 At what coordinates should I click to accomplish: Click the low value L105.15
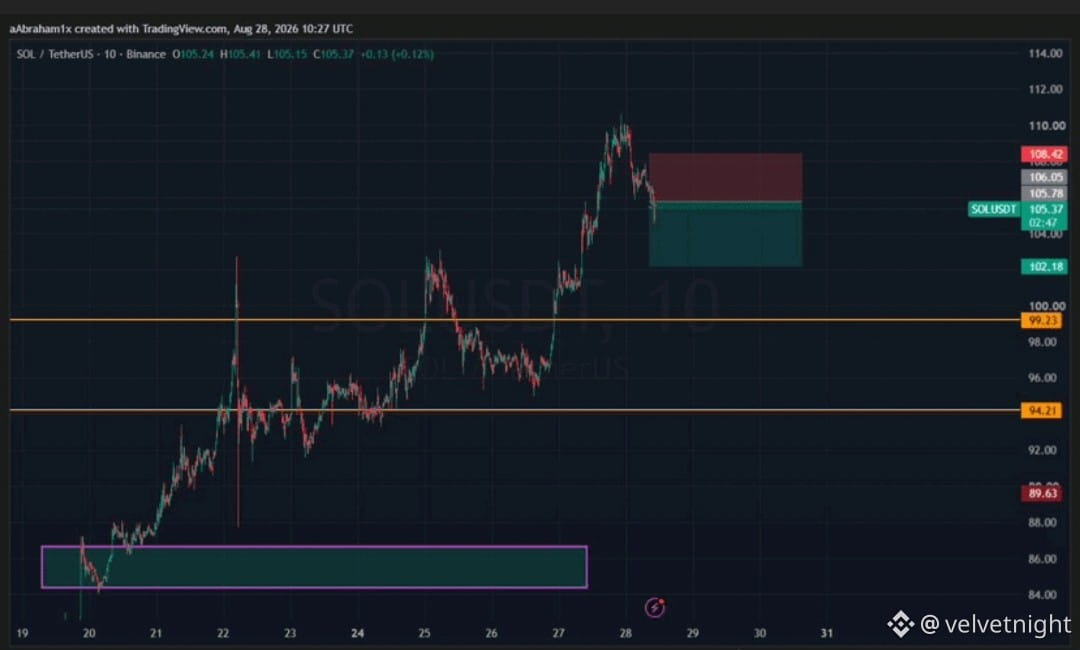(287, 54)
